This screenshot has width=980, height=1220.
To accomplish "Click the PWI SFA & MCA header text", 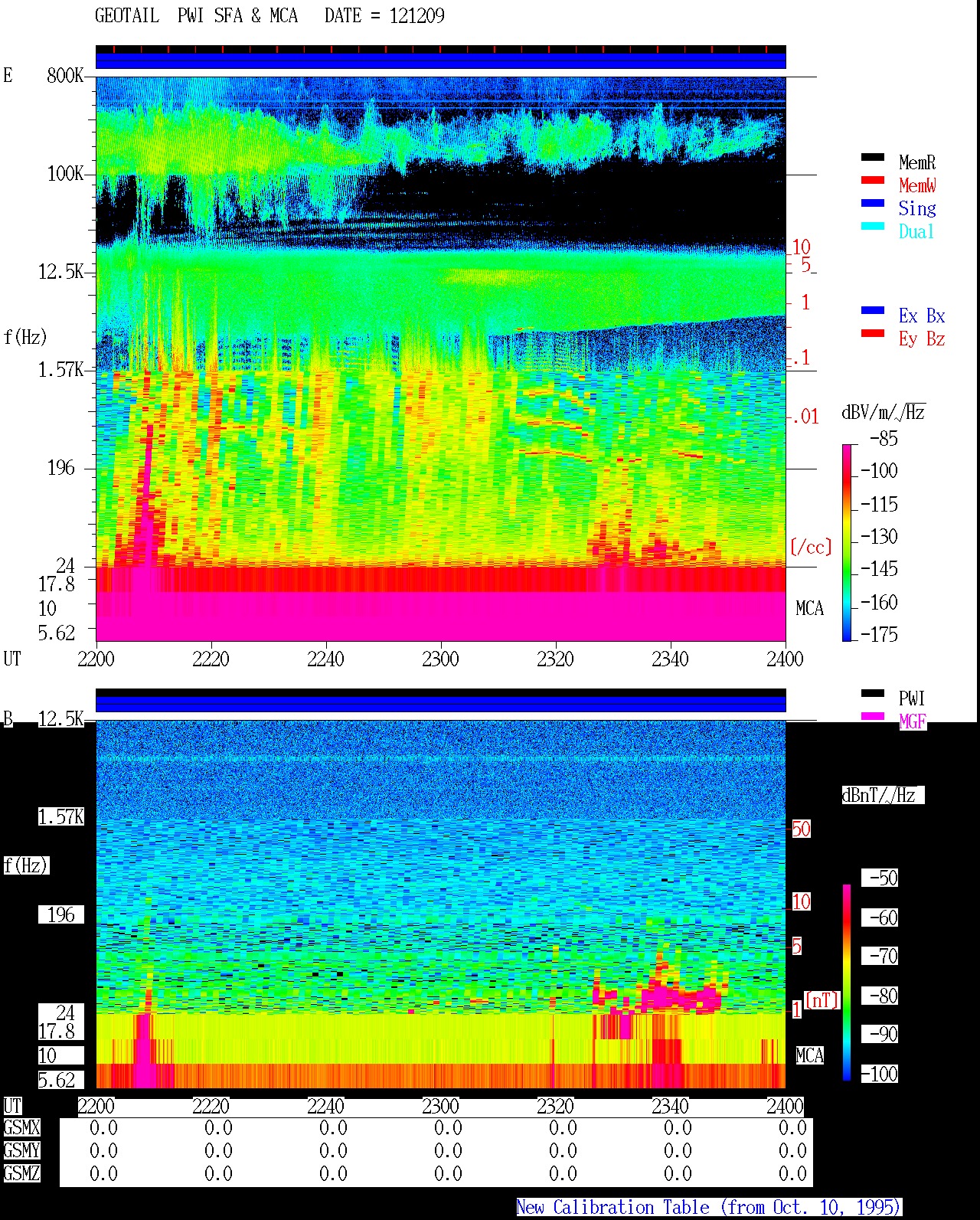I will pyautogui.click(x=237, y=16).
